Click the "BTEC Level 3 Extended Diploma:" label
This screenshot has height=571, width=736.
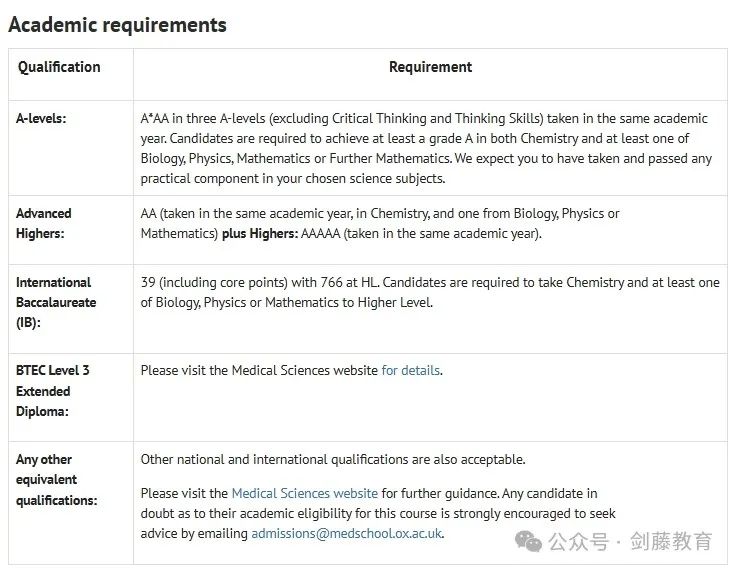[52, 390]
